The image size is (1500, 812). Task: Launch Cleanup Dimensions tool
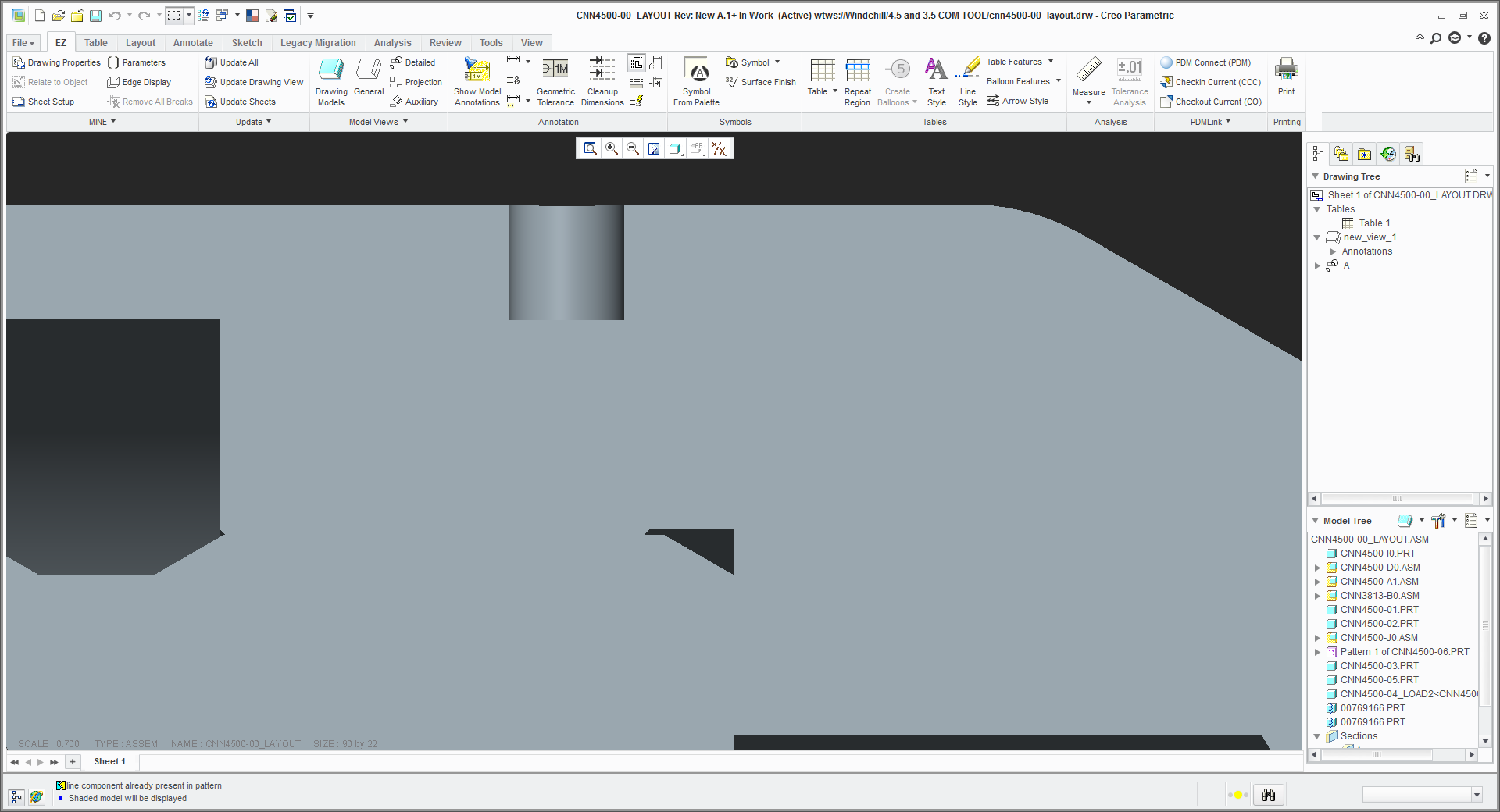(x=602, y=80)
